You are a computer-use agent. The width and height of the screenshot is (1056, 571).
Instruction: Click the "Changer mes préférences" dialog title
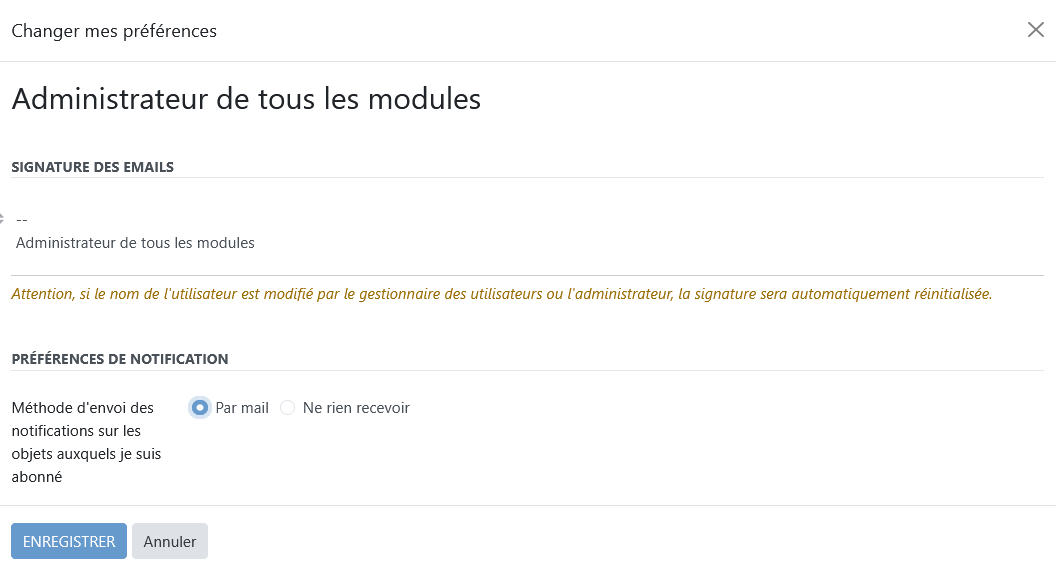114,31
